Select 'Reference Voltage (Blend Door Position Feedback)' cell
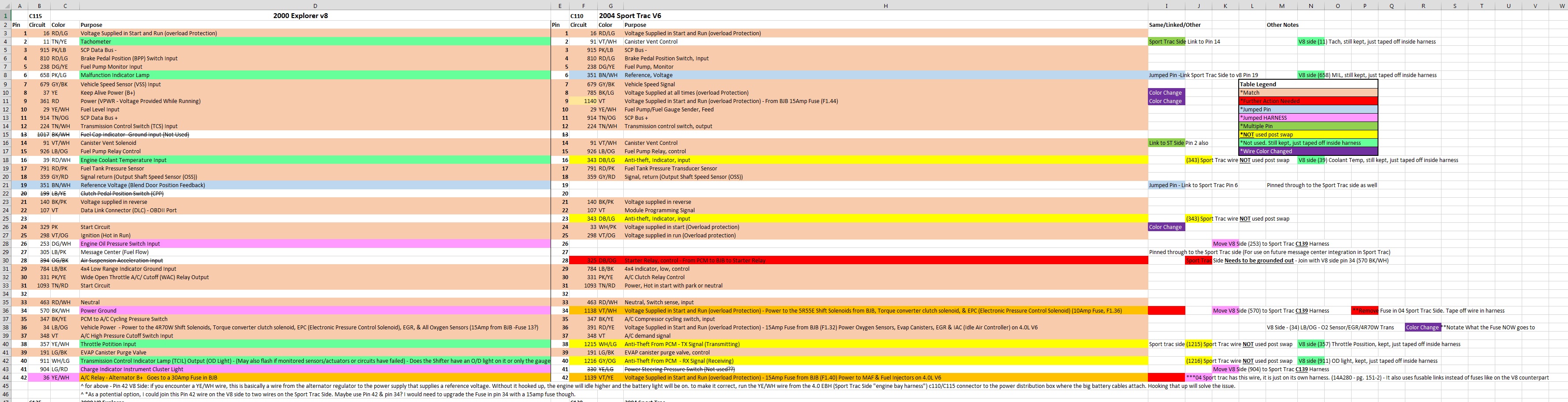 point(315,185)
